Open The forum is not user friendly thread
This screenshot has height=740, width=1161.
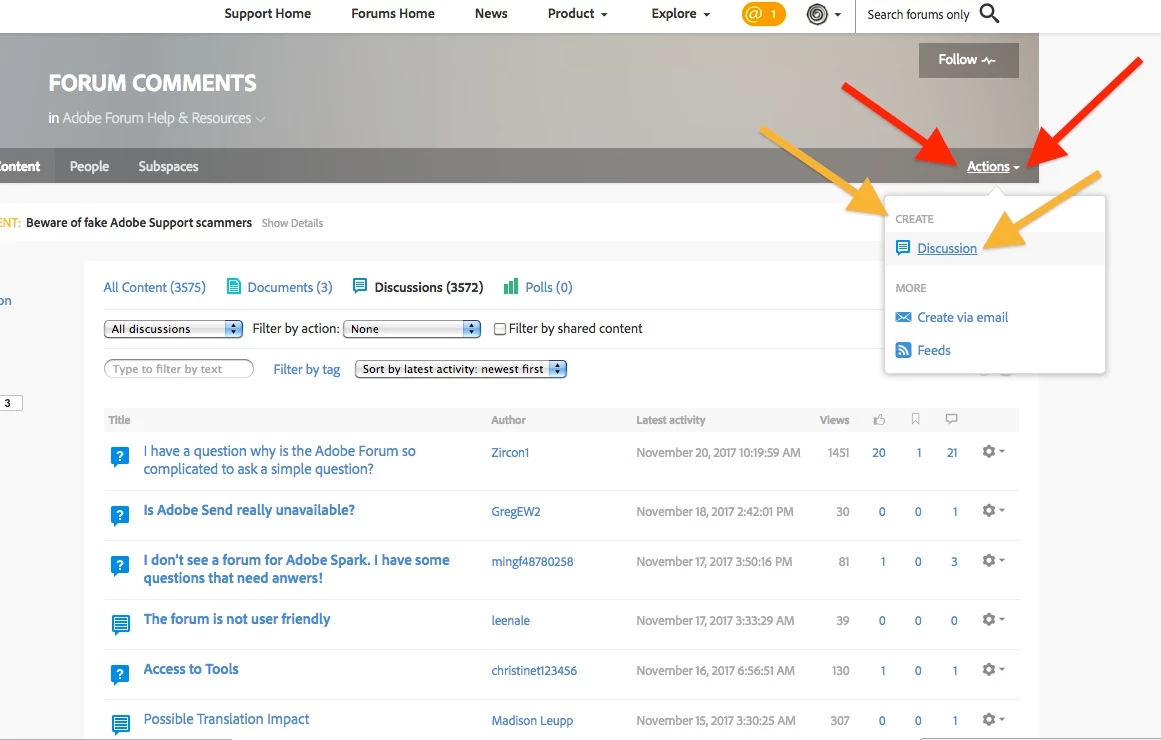[x=236, y=619]
